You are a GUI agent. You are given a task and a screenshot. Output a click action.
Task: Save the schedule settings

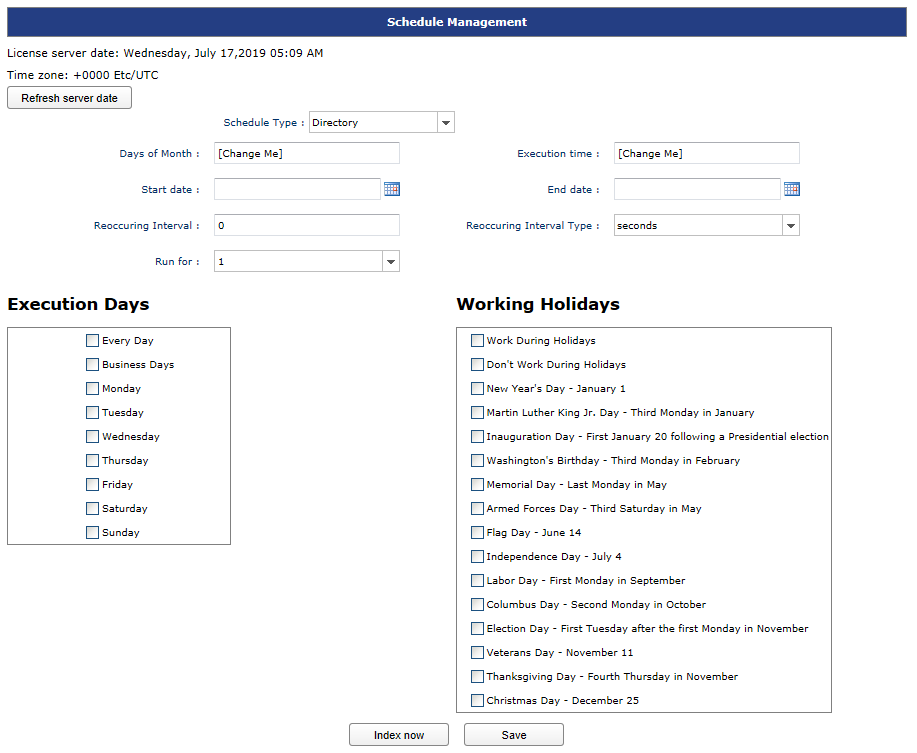coord(514,735)
